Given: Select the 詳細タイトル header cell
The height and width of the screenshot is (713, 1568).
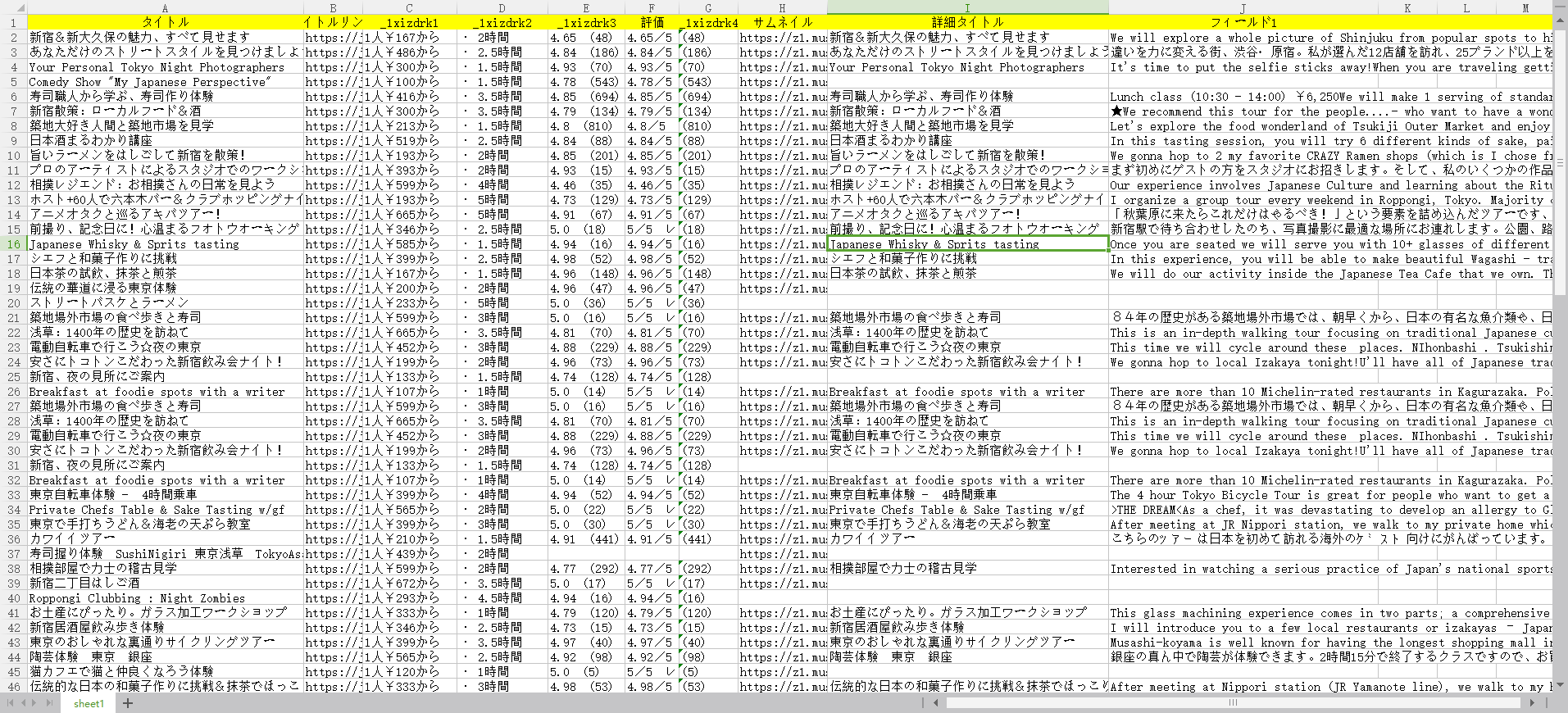Looking at the screenshot, I should 967,22.
